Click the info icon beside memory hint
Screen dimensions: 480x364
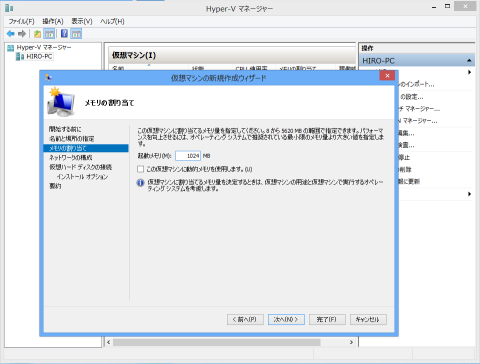140,183
